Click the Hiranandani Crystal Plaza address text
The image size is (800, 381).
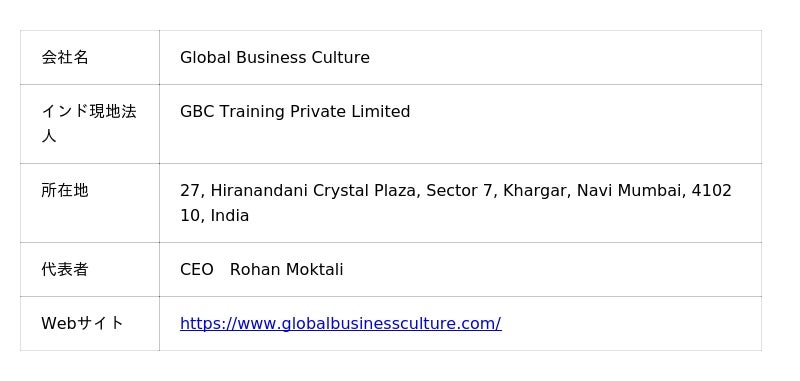316,191
